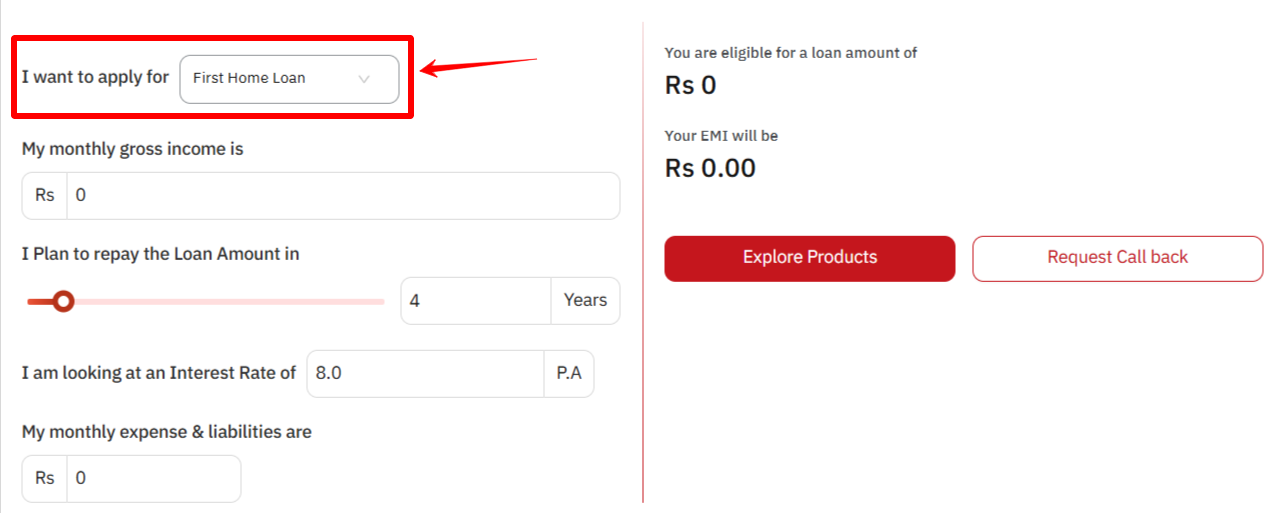This screenshot has height=513, width=1270.
Task: Focus the monthly expense & liabilities input
Action: pyautogui.click(x=153, y=479)
